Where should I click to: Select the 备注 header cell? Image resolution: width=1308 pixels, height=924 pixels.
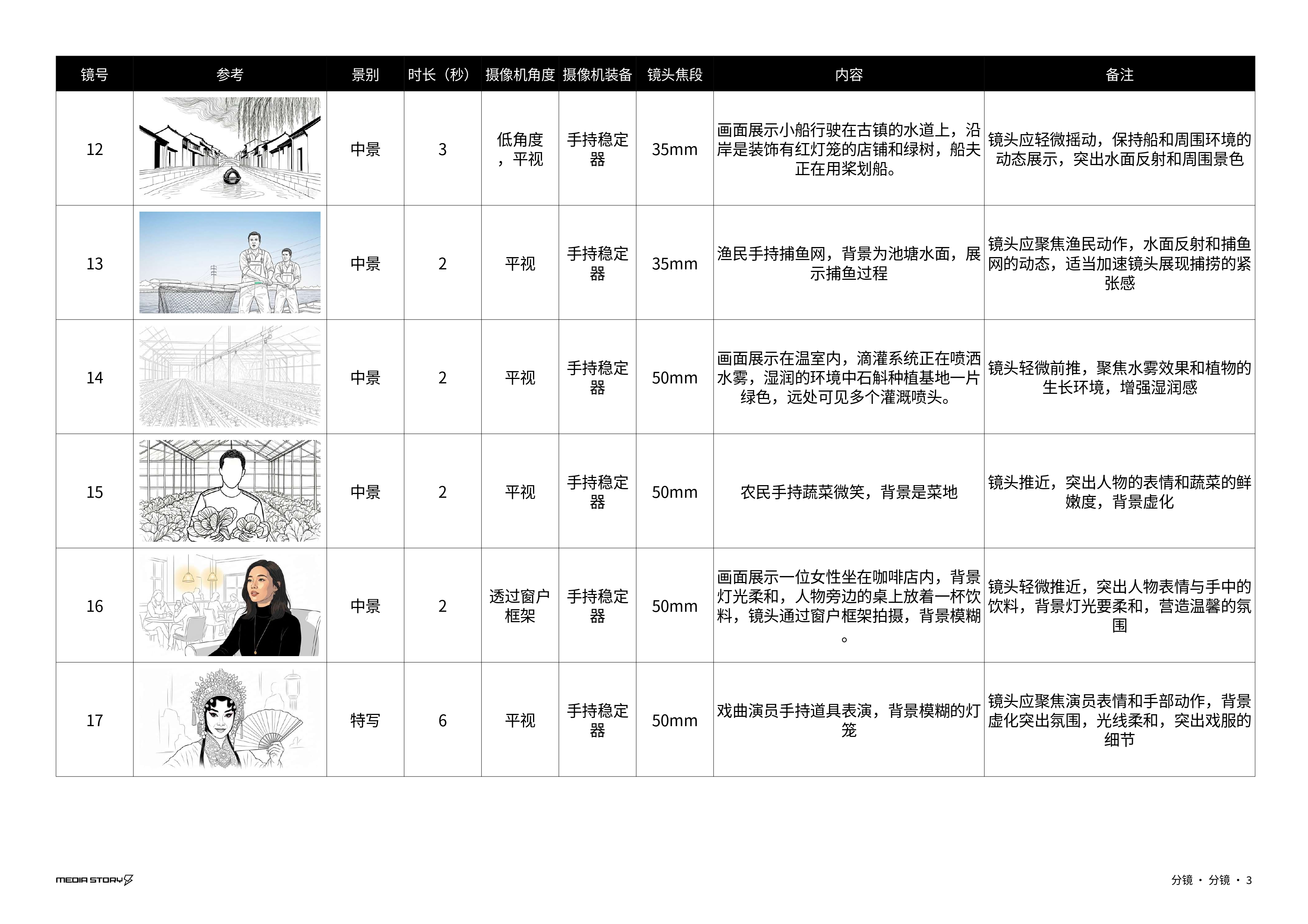point(1119,75)
